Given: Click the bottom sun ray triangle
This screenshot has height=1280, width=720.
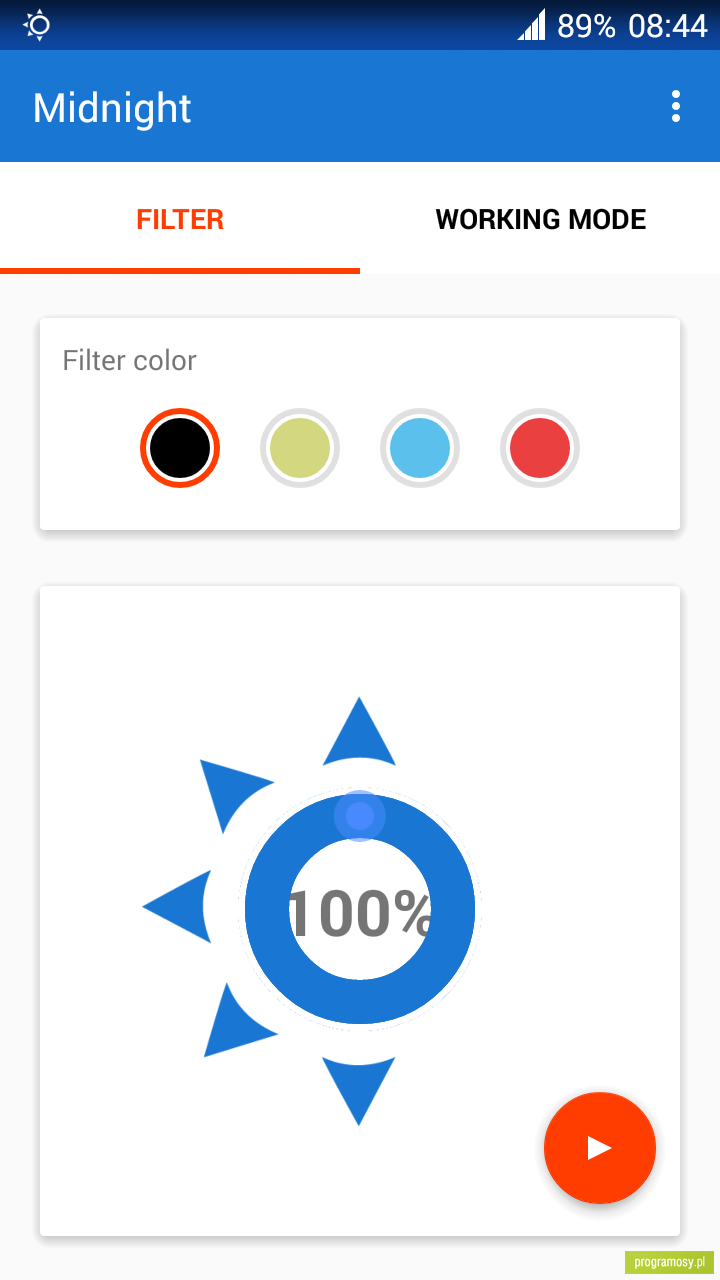Looking at the screenshot, I should (x=359, y=1091).
